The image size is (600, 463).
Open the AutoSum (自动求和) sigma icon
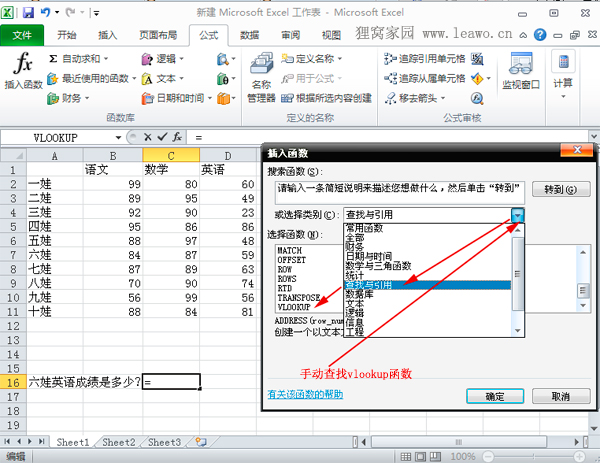(x=53, y=59)
